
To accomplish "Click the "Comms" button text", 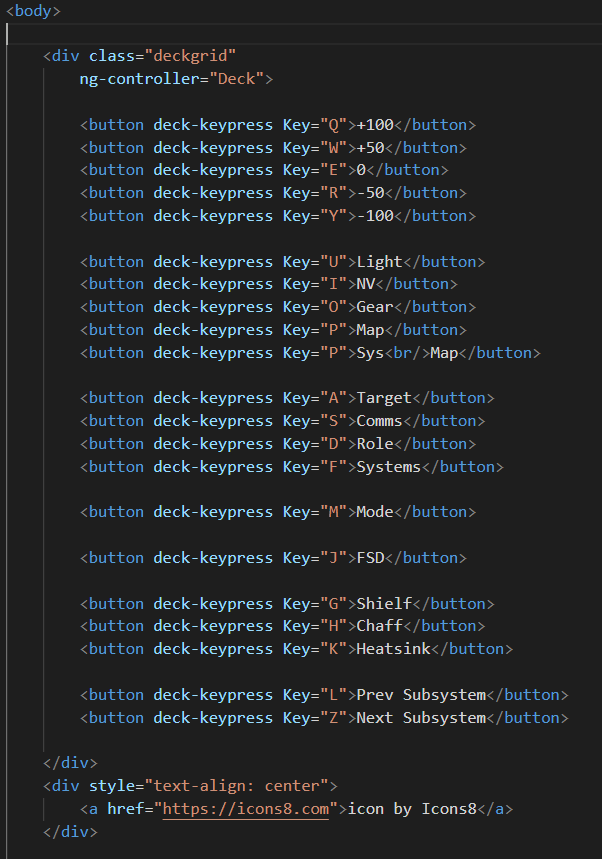I will pyautogui.click(x=379, y=421).
